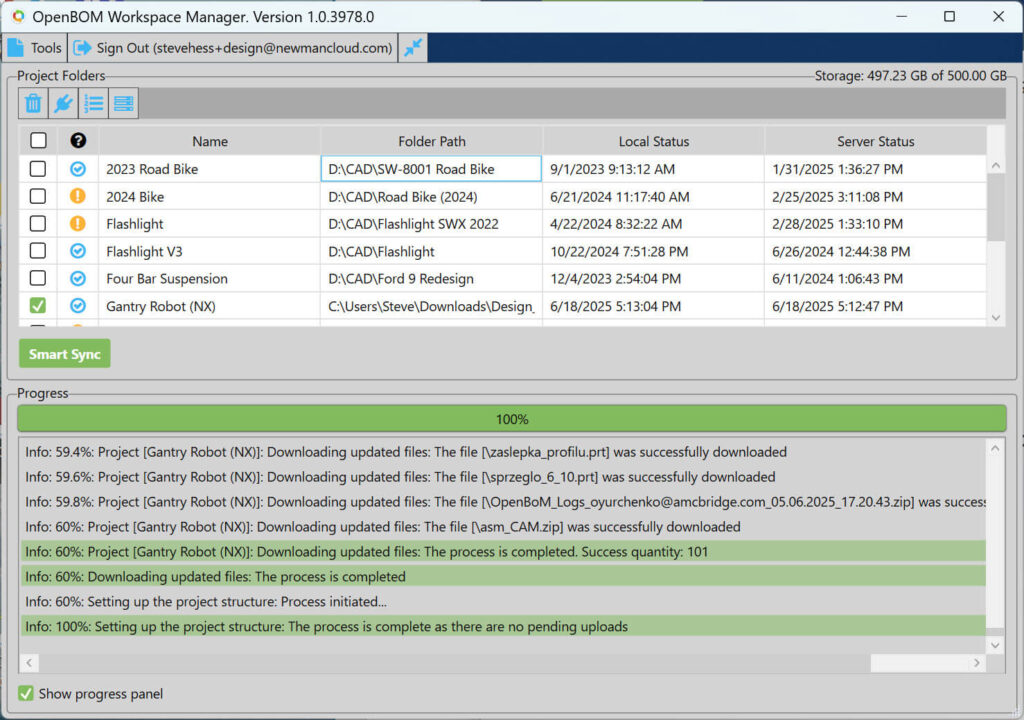Click the Storage 497.23 GB of 500.00 GB text

(910, 76)
